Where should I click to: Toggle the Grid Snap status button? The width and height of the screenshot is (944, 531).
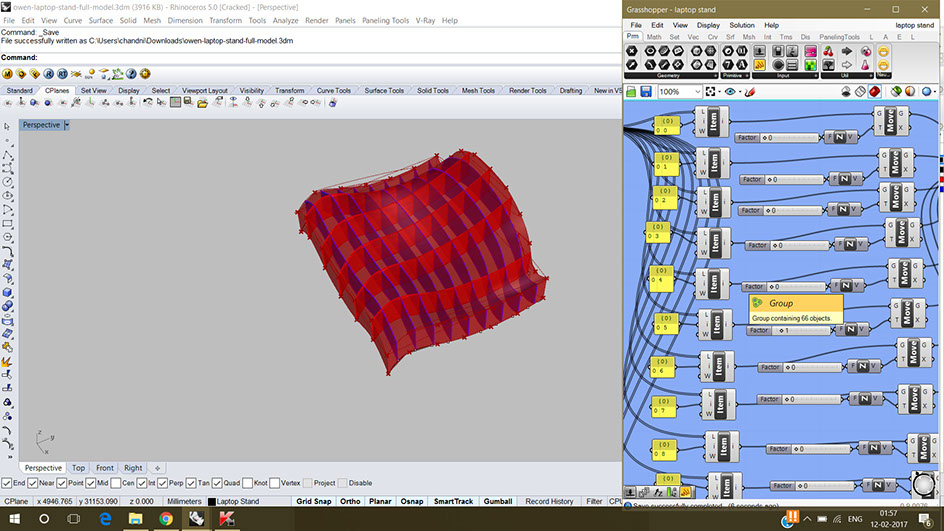(x=314, y=501)
